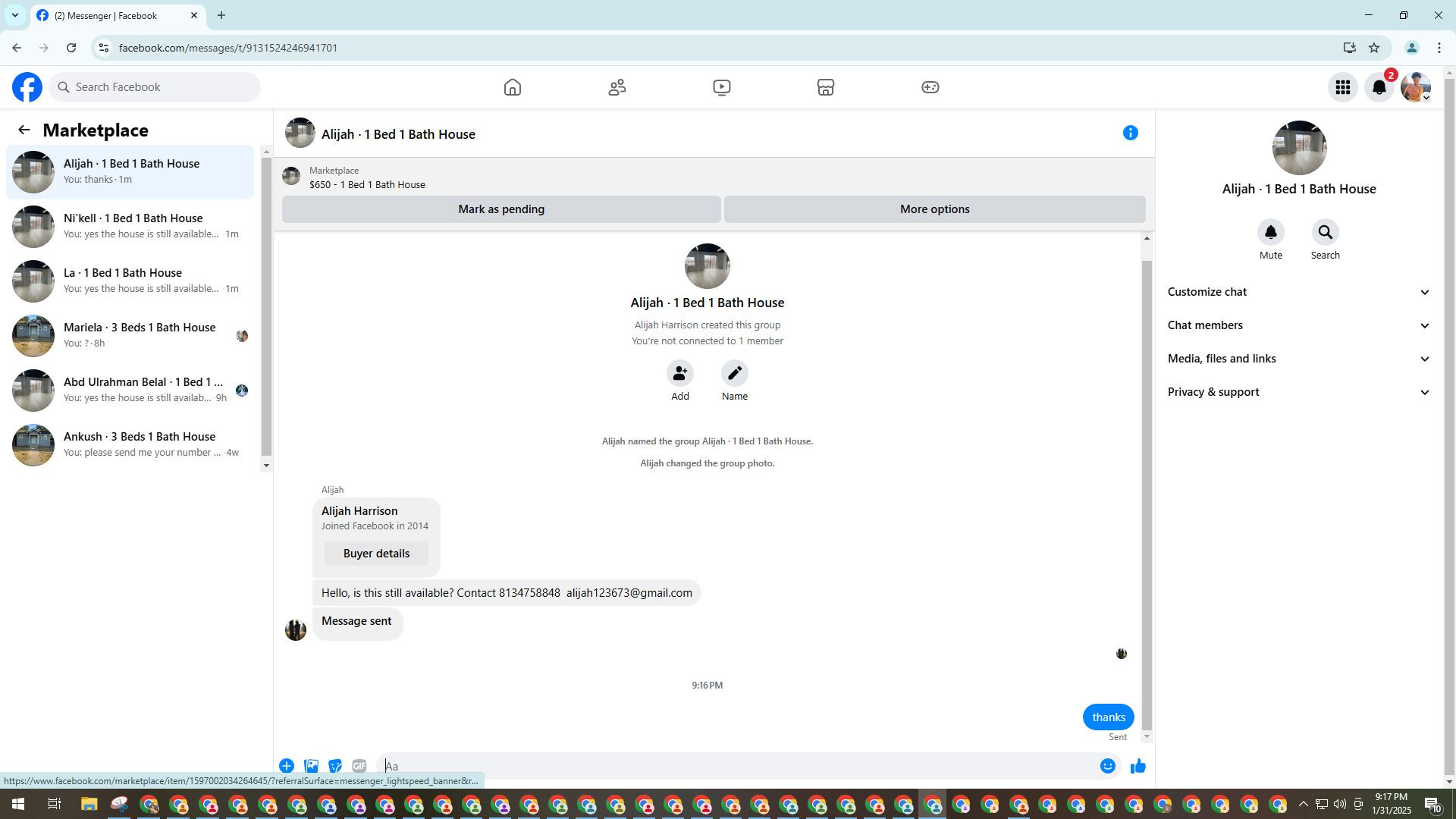This screenshot has width=1456, height=819.
Task: Open the La 1 Bed 1 Bath House chat
Action: point(130,281)
